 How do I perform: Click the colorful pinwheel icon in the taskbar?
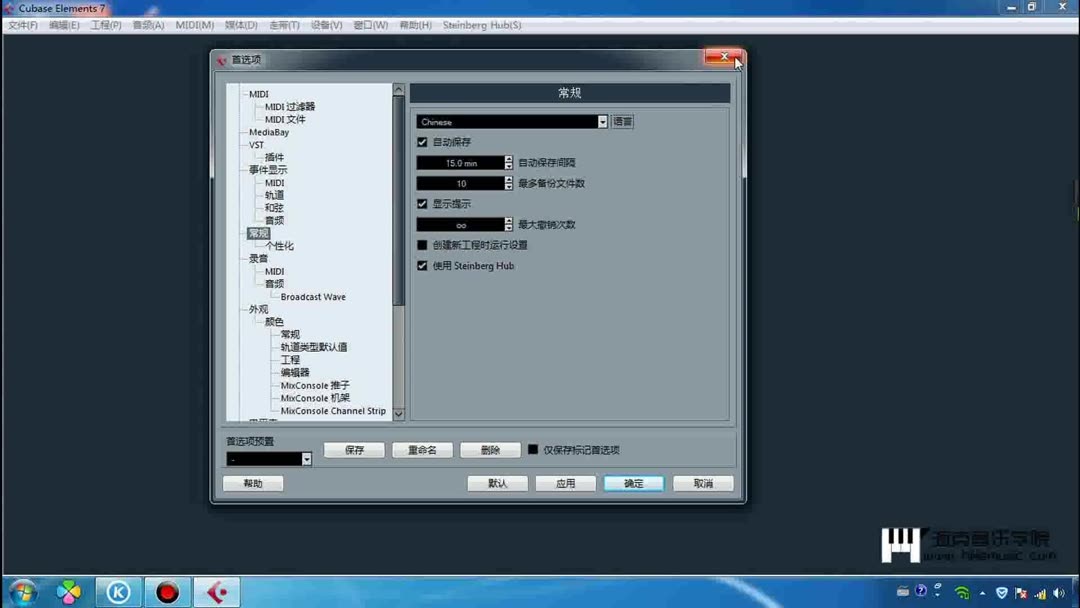point(68,591)
